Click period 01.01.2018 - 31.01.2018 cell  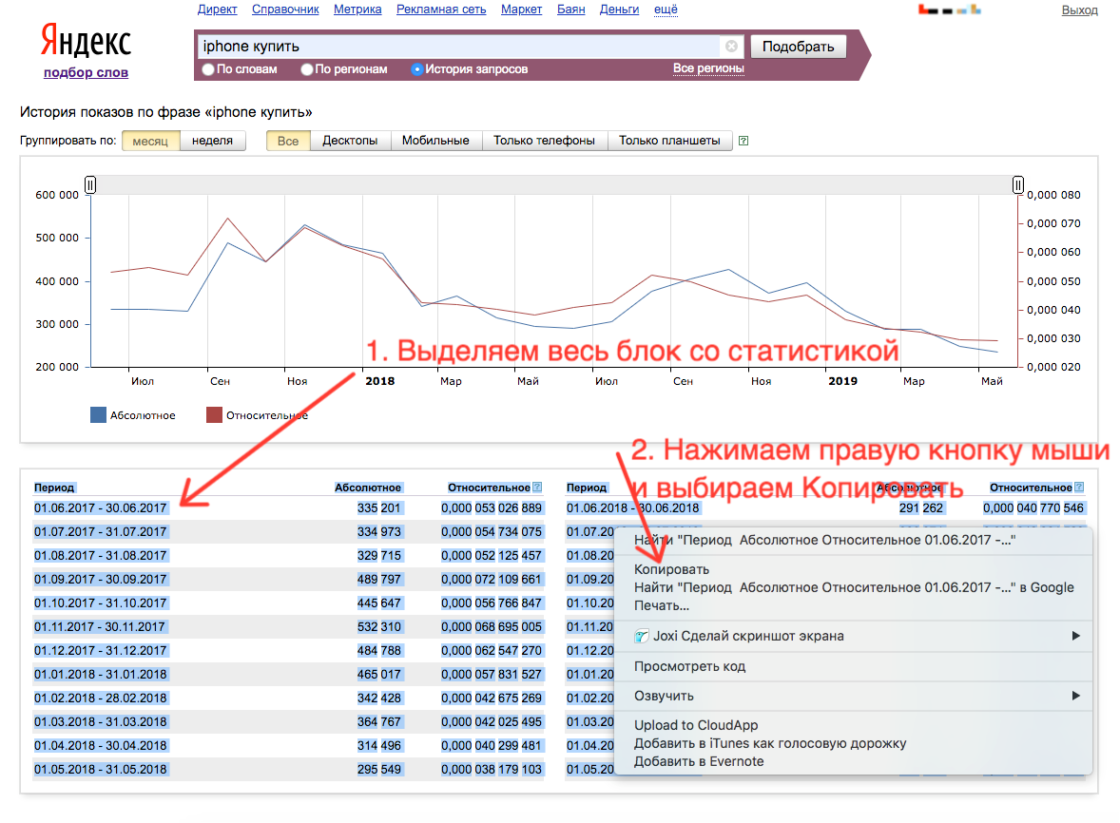click(x=100, y=674)
